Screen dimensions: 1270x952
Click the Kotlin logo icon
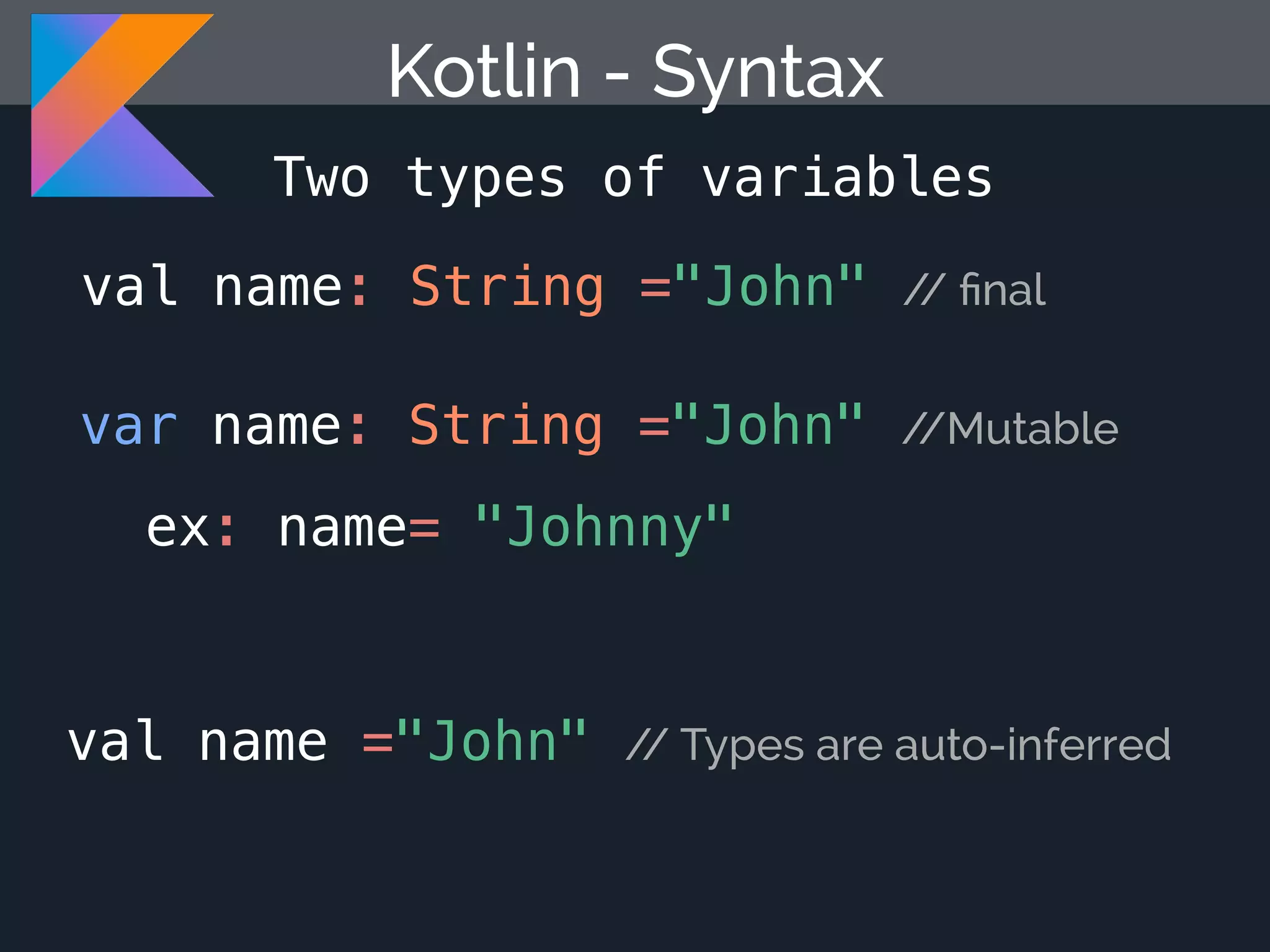point(123,105)
